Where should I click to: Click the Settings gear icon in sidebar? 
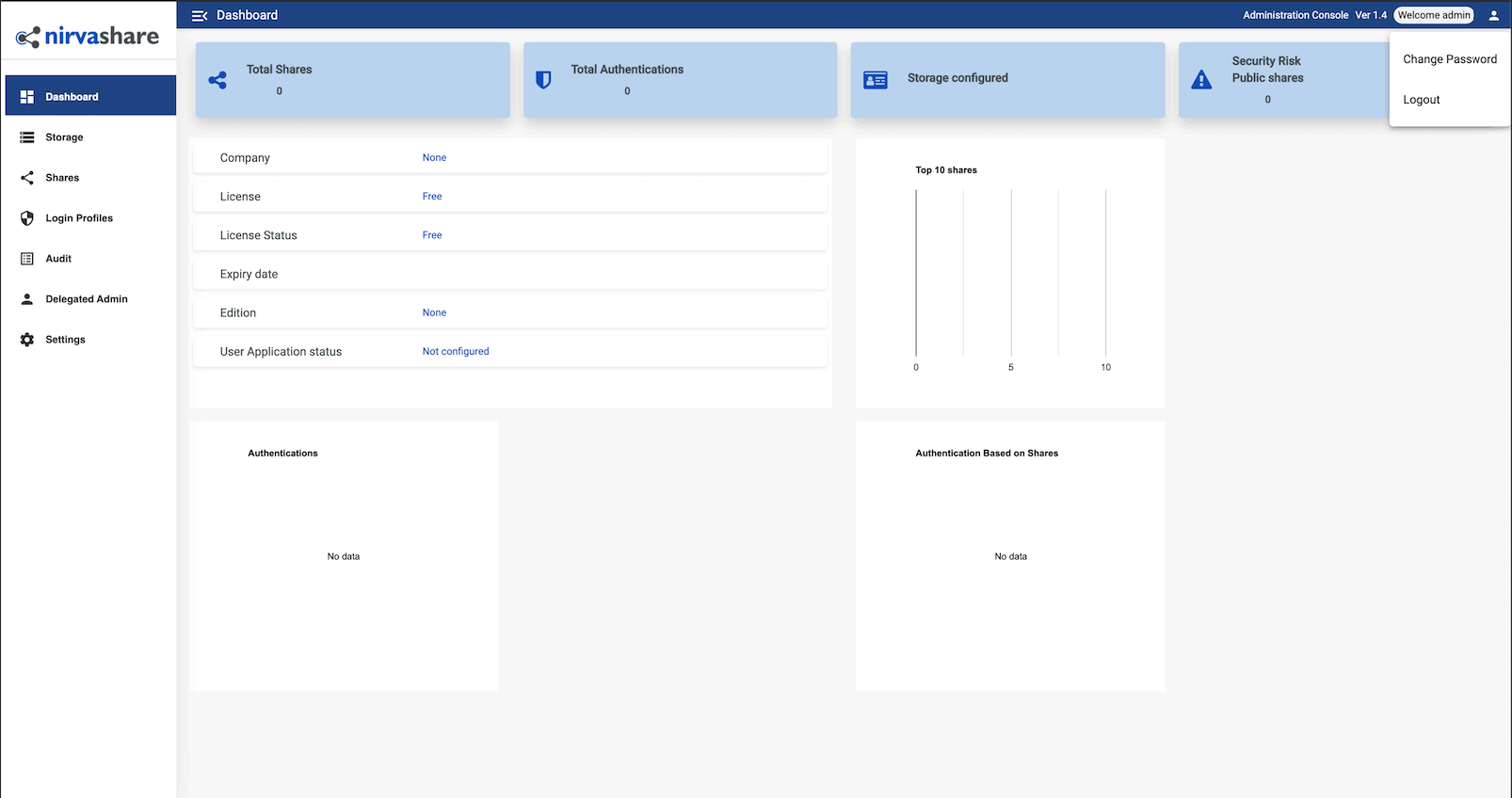[27, 340]
